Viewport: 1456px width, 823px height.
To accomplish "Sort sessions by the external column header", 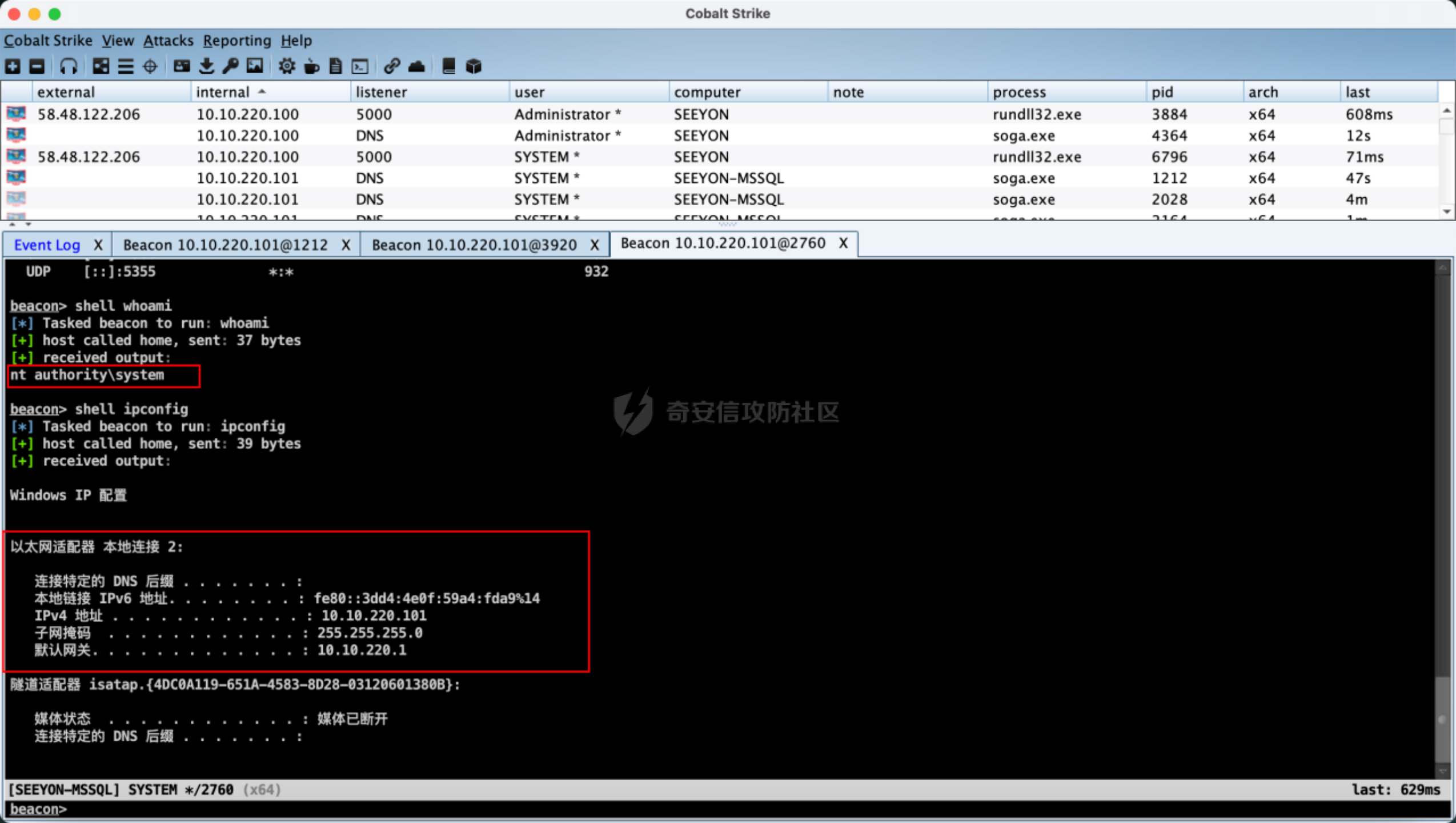I will [x=111, y=92].
